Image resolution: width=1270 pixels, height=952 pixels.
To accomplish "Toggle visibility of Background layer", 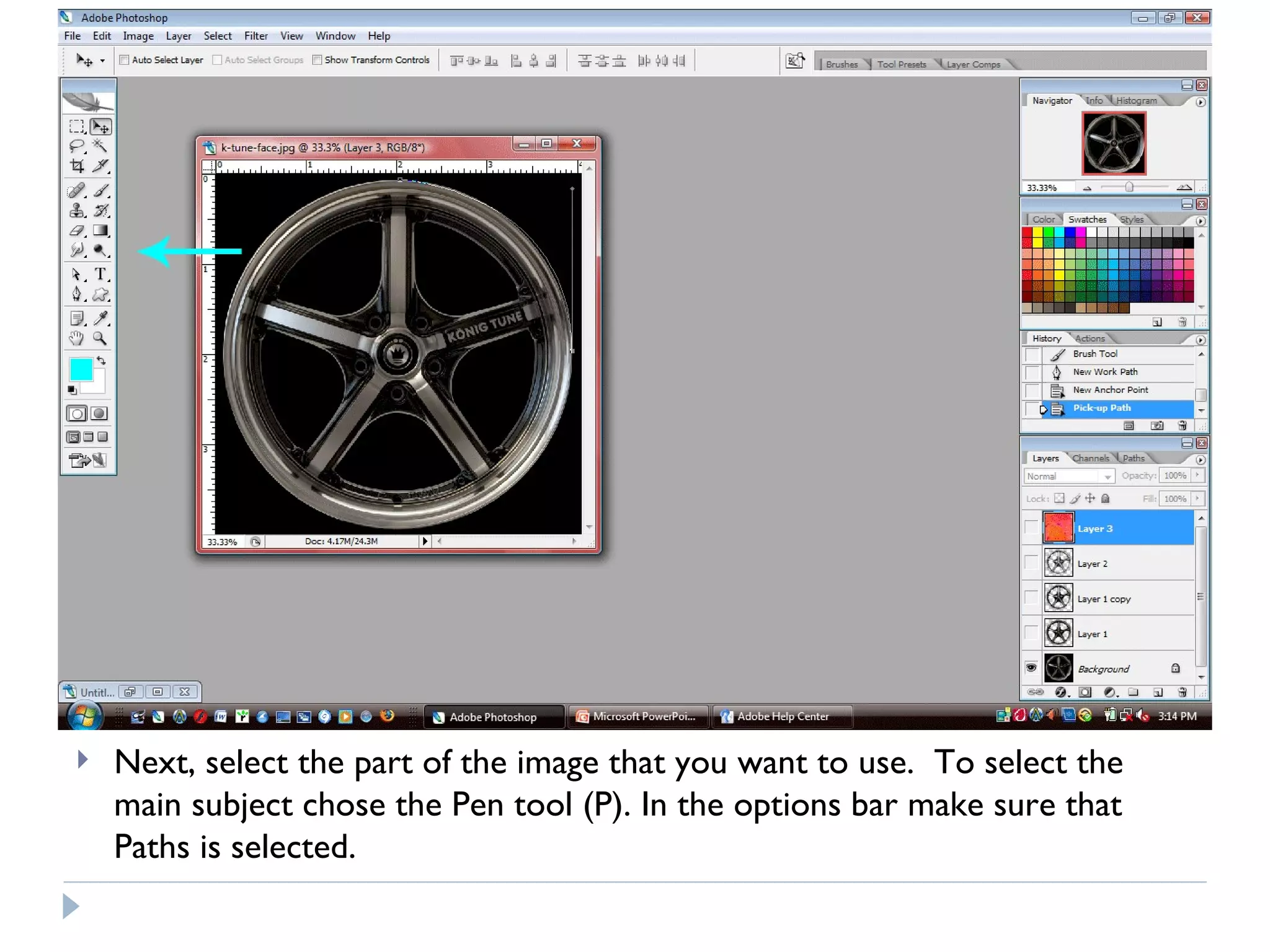I will point(1031,668).
